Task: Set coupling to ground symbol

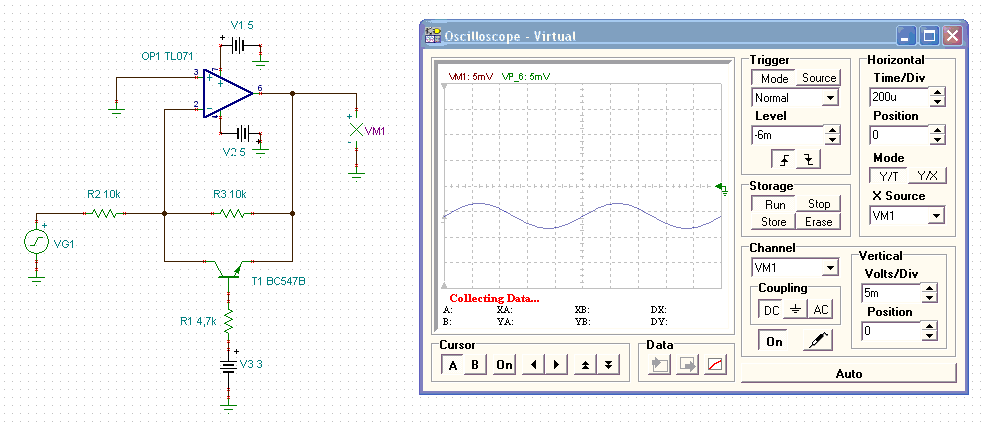Action: (794, 310)
